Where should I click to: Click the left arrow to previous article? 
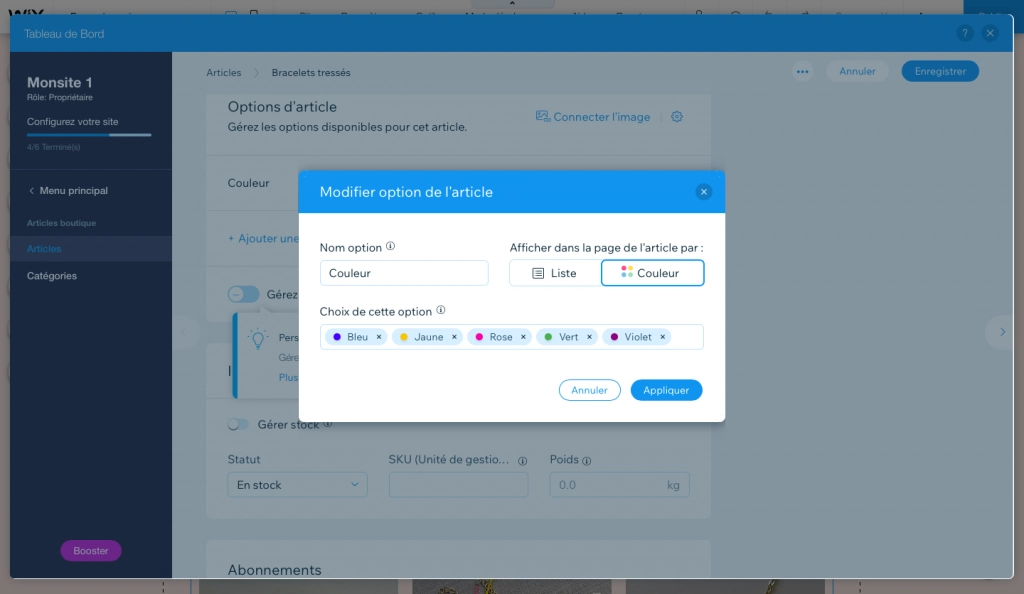(x=184, y=332)
